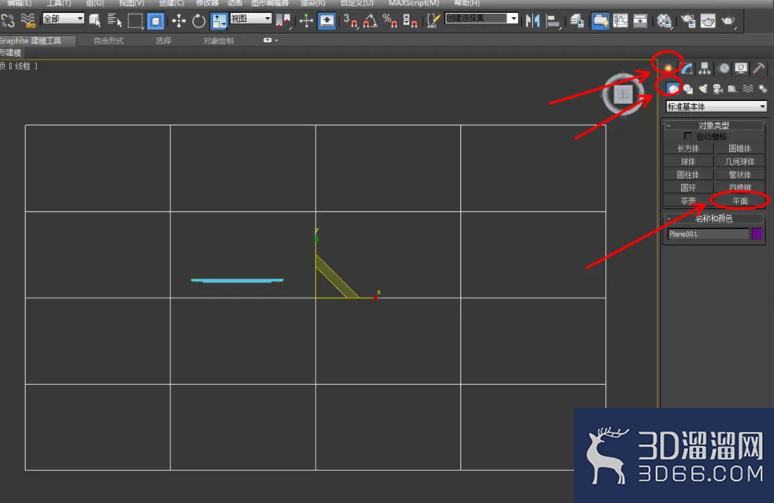The height and width of the screenshot is (503, 774).
Task: Open the Create command panel tab
Action: pos(668,68)
